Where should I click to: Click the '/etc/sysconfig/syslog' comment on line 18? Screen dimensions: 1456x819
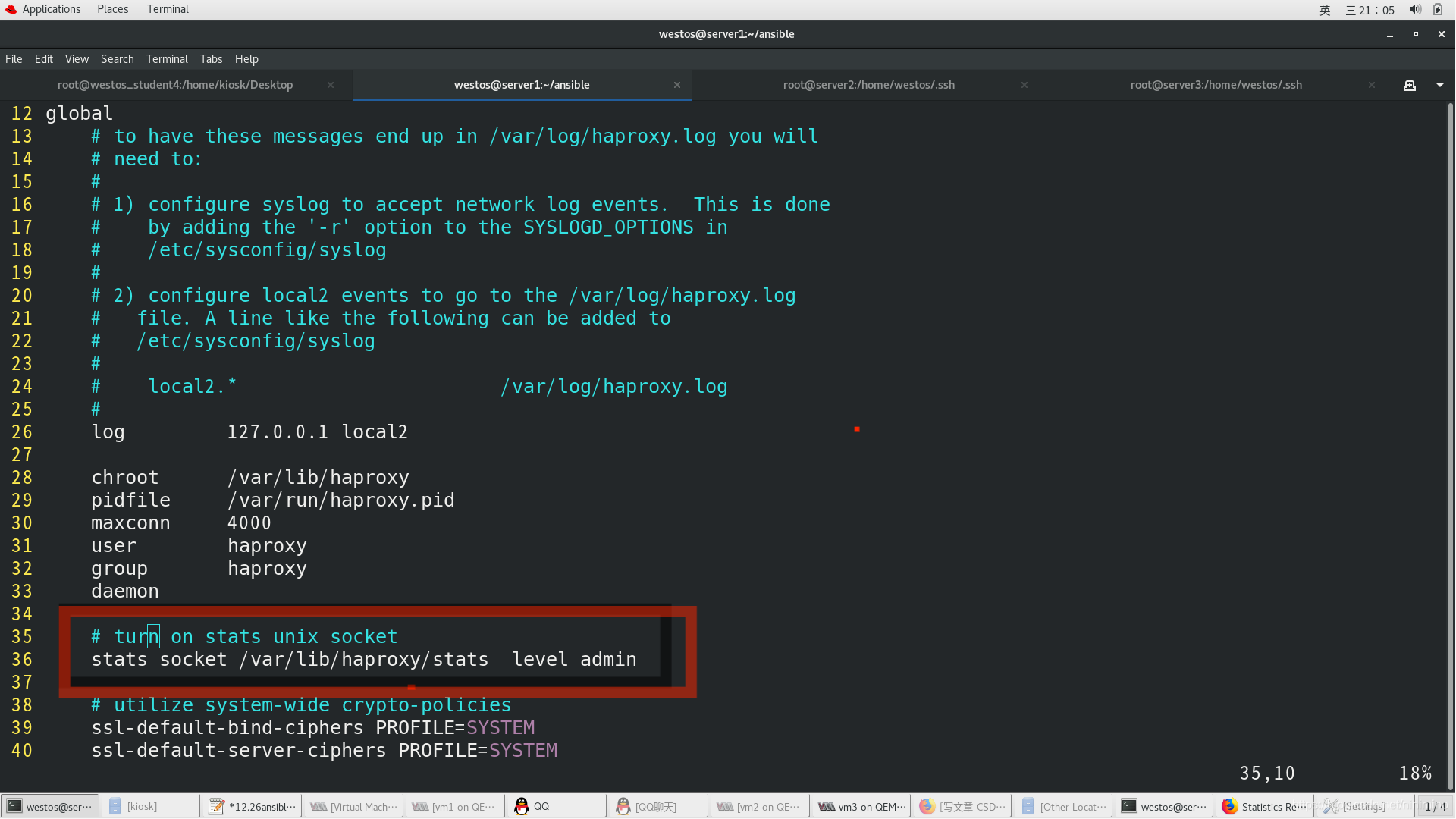[267, 250]
